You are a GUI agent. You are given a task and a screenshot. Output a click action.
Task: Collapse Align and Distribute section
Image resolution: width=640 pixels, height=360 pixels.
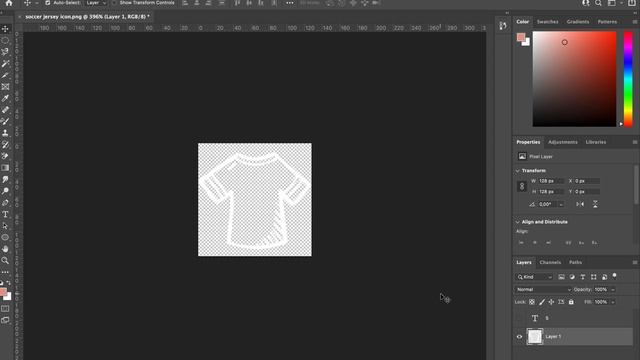(x=518, y=222)
